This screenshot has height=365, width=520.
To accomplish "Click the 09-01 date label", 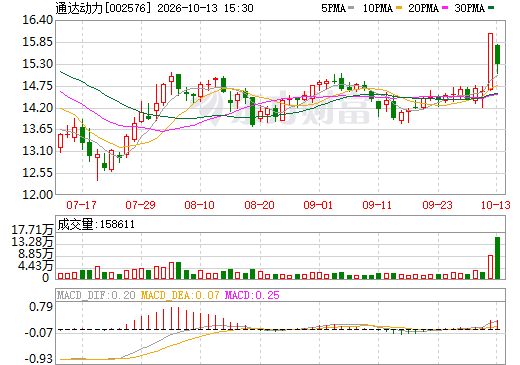I will 318,205.
